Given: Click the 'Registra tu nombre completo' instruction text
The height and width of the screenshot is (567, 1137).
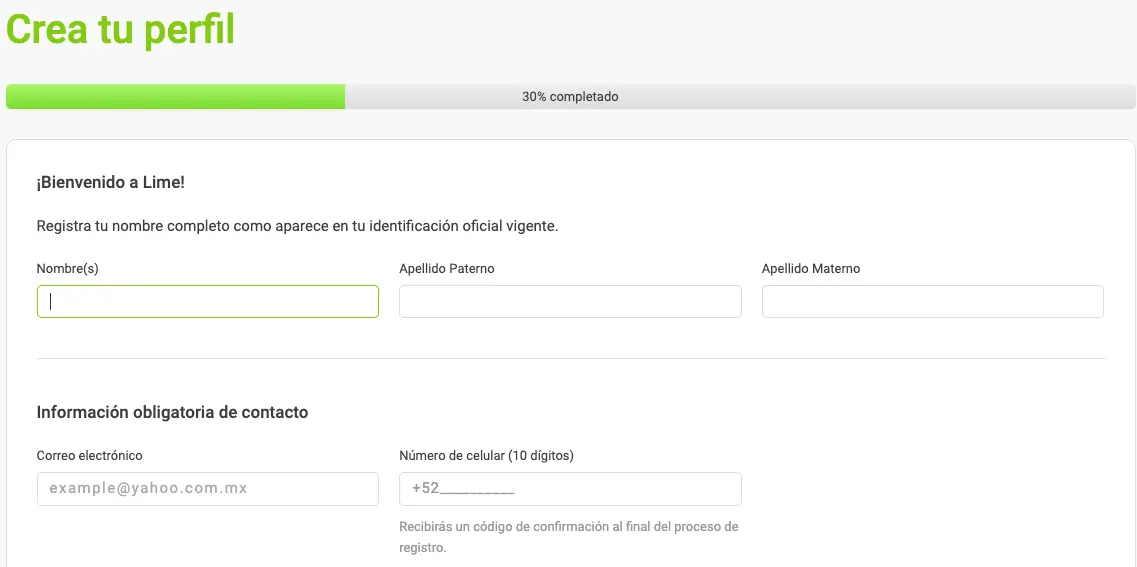Looking at the screenshot, I should (297, 226).
